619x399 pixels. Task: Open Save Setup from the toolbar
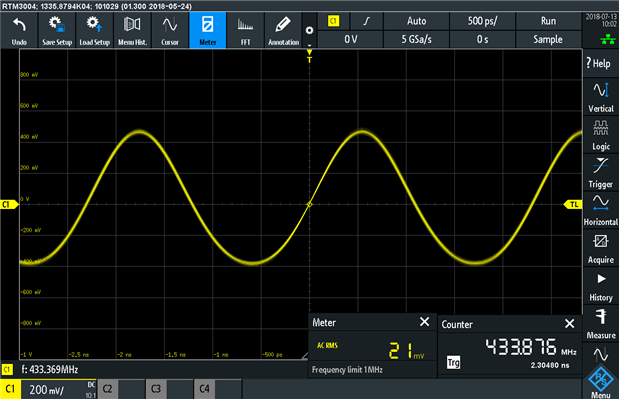[57, 30]
